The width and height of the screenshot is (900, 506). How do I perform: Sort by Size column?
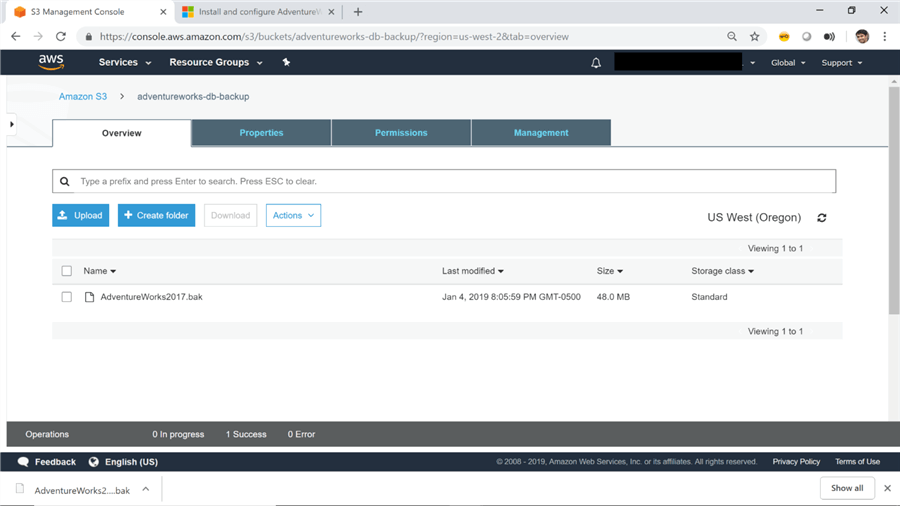click(x=610, y=271)
